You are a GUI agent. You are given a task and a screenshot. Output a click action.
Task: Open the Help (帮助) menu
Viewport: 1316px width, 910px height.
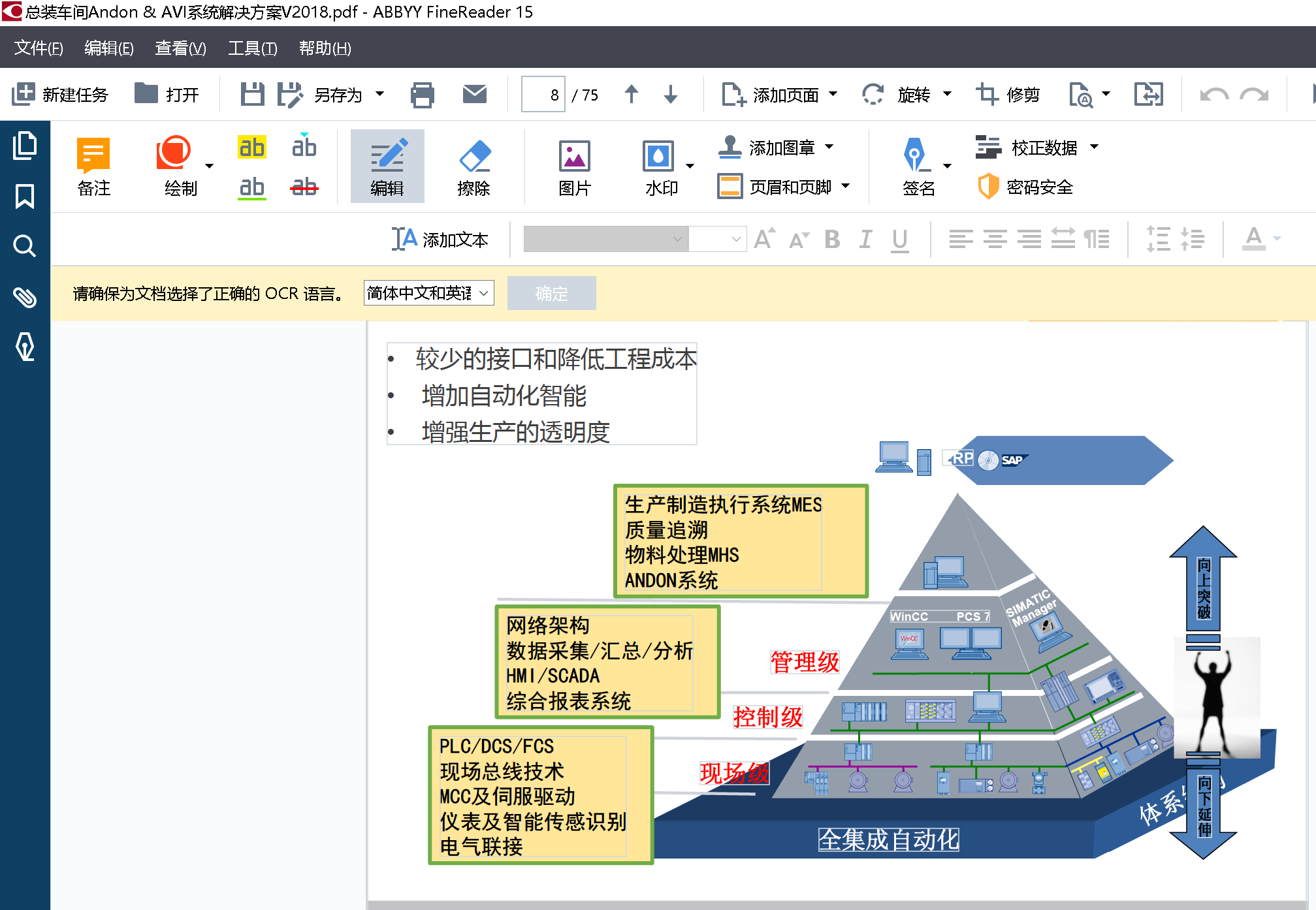(x=325, y=48)
